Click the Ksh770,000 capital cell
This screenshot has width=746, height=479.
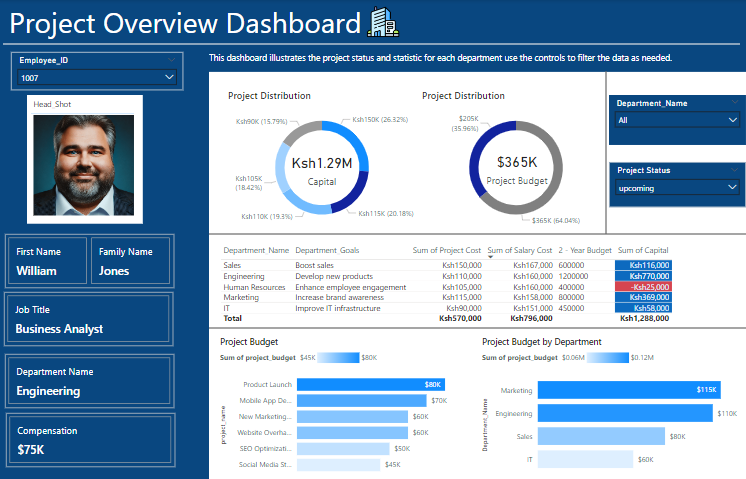coord(643,276)
